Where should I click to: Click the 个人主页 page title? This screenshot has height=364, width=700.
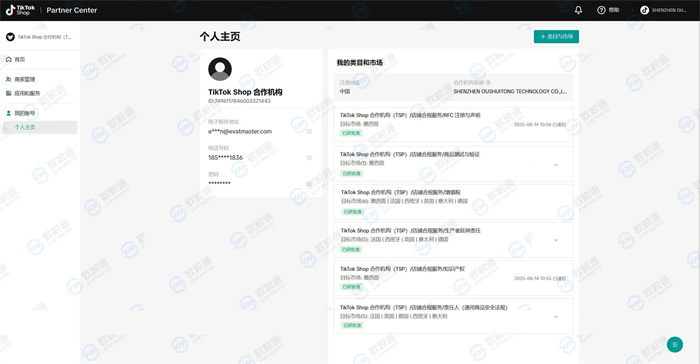tap(220, 36)
